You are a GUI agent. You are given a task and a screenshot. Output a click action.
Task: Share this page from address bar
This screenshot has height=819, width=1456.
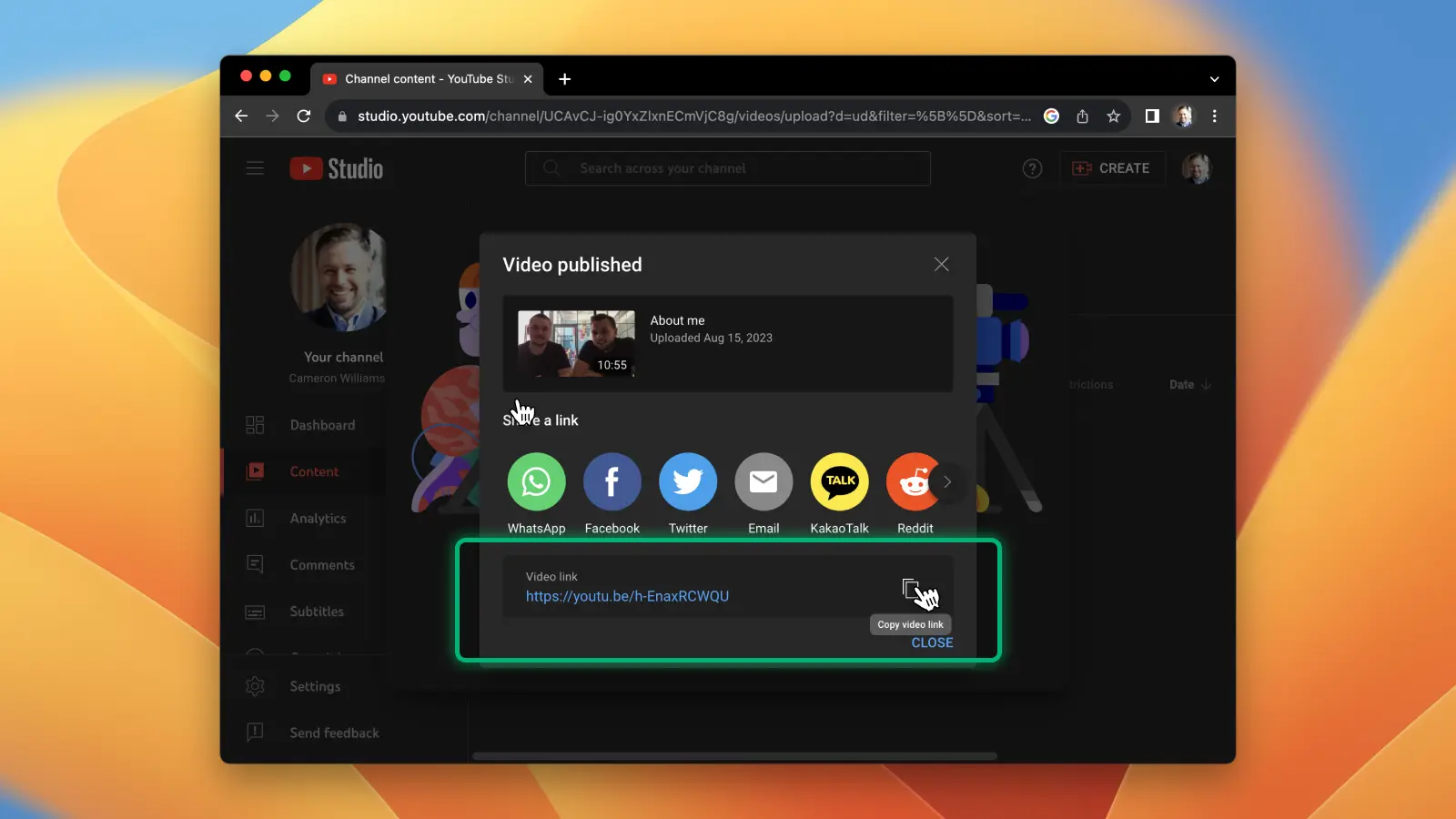[1082, 116]
